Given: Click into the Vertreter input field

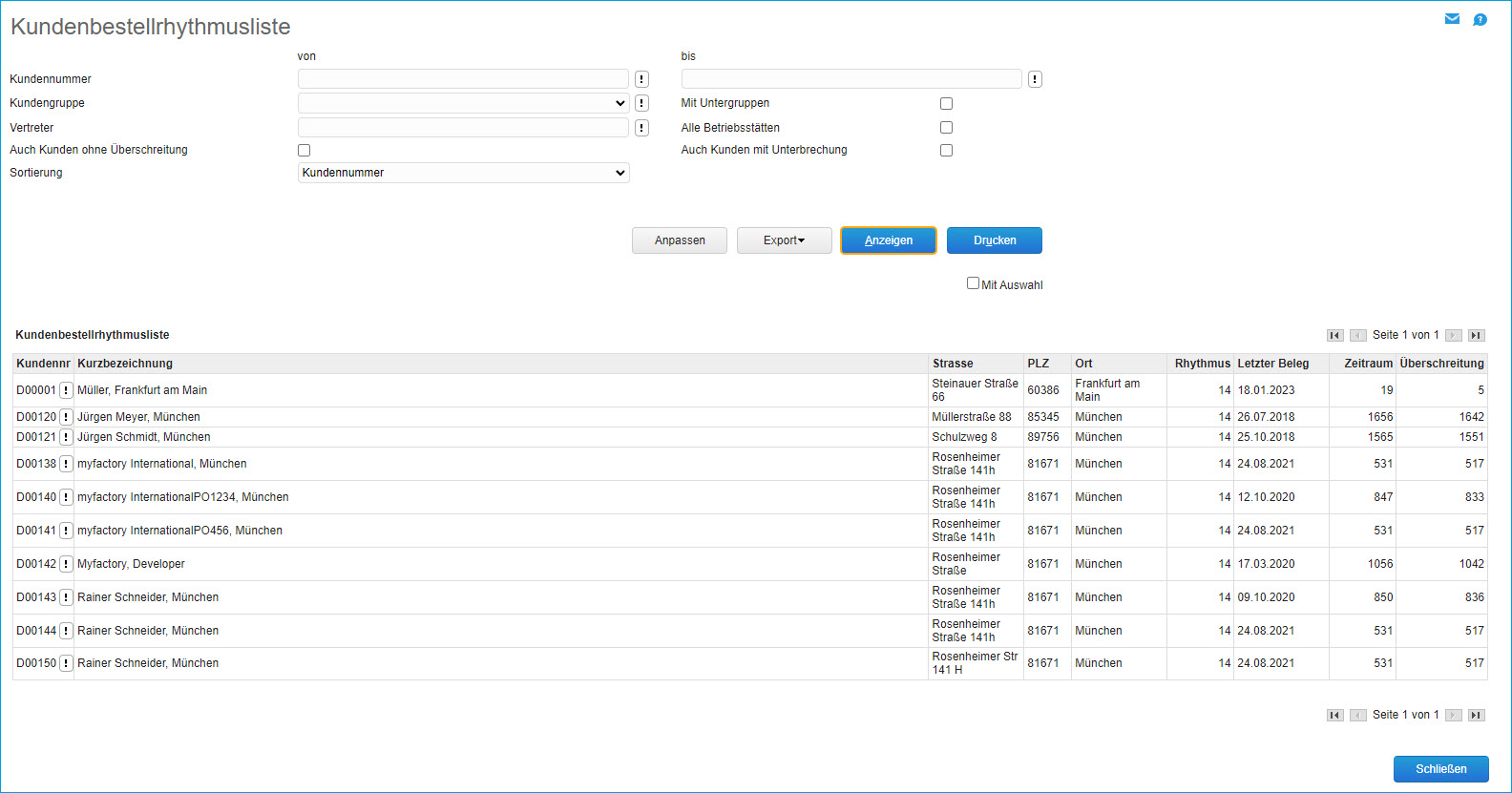Looking at the screenshot, I should point(463,128).
